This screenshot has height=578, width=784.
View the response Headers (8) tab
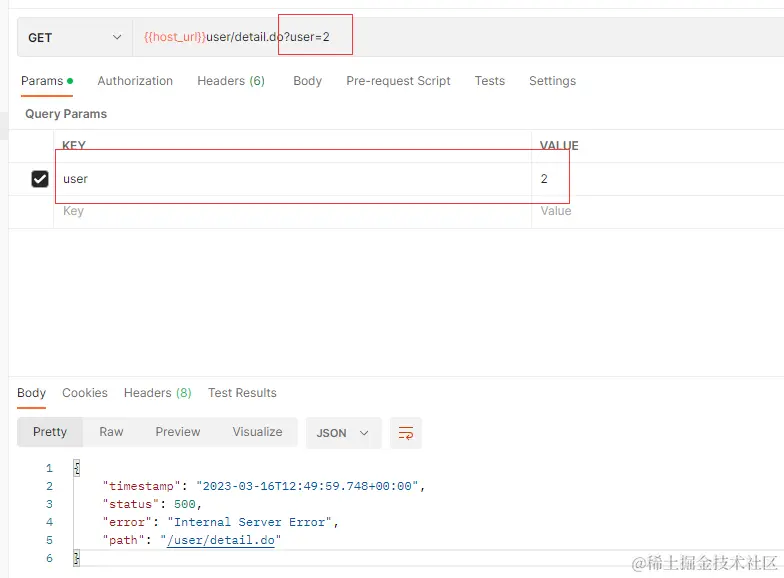(158, 393)
